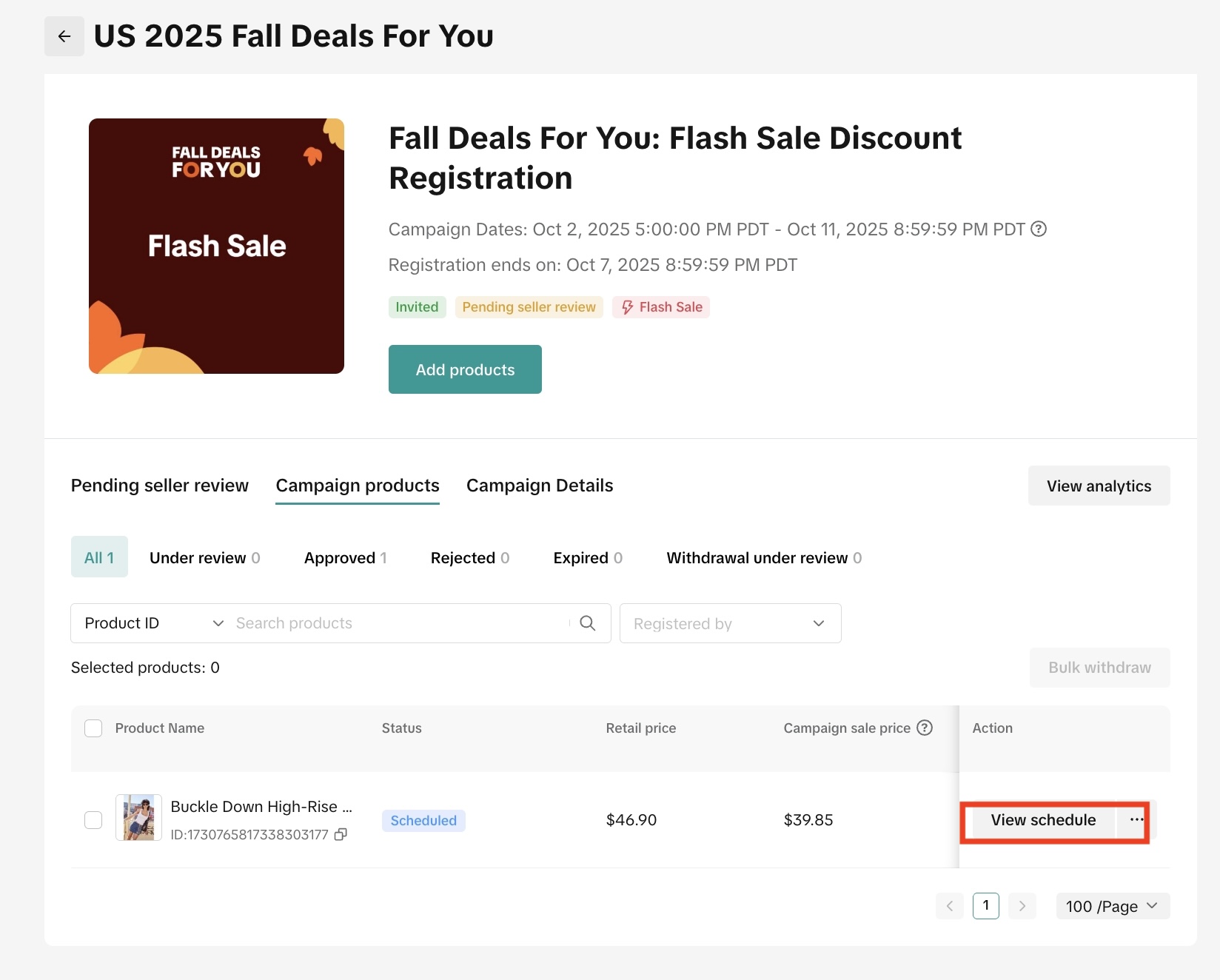
Task: Switch to the Campaign Details tab
Action: [540, 486]
